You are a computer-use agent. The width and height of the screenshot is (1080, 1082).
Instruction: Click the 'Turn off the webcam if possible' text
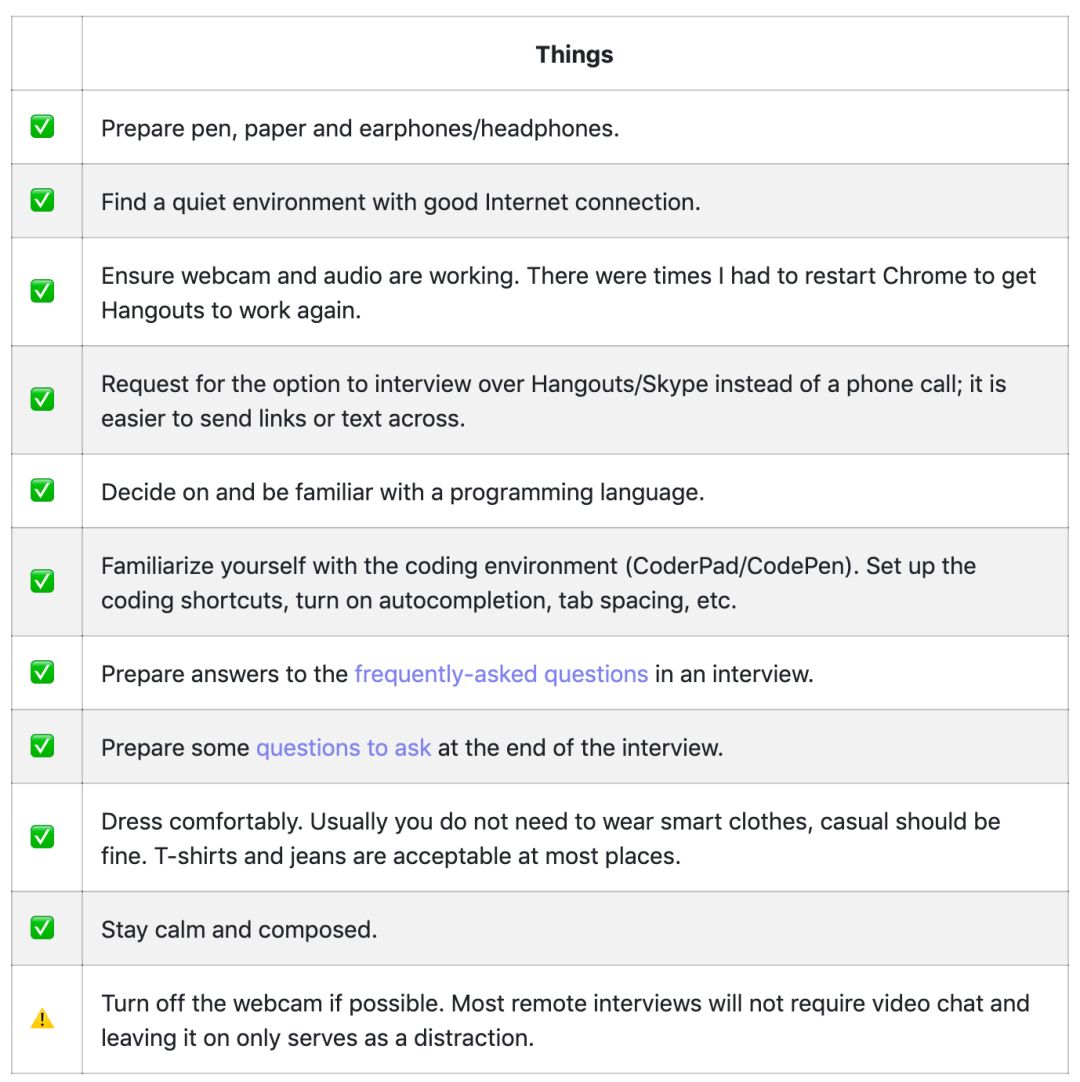pyautogui.click(x=565, y=1021)
